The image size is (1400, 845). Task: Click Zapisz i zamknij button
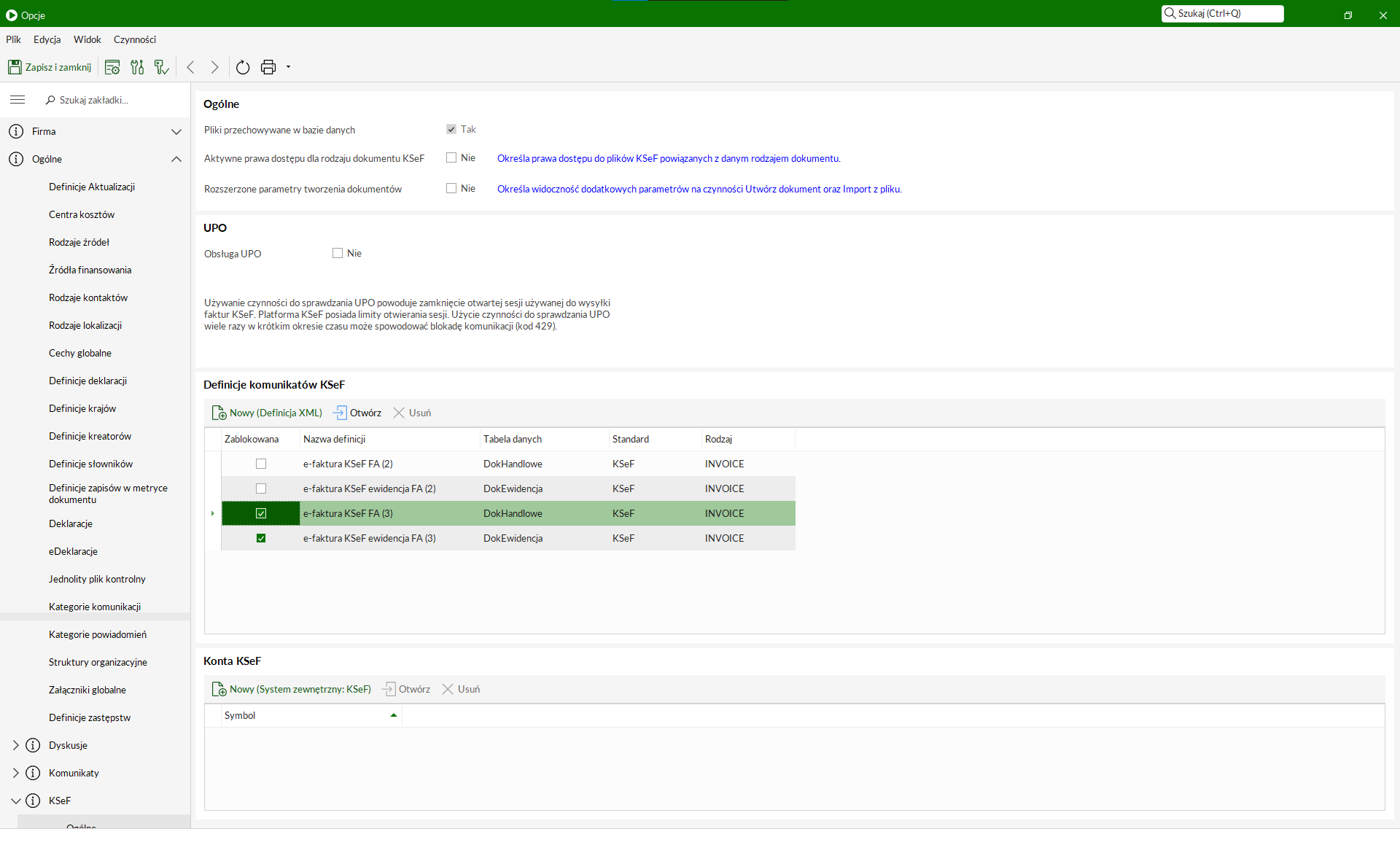[x=50, y=67]
